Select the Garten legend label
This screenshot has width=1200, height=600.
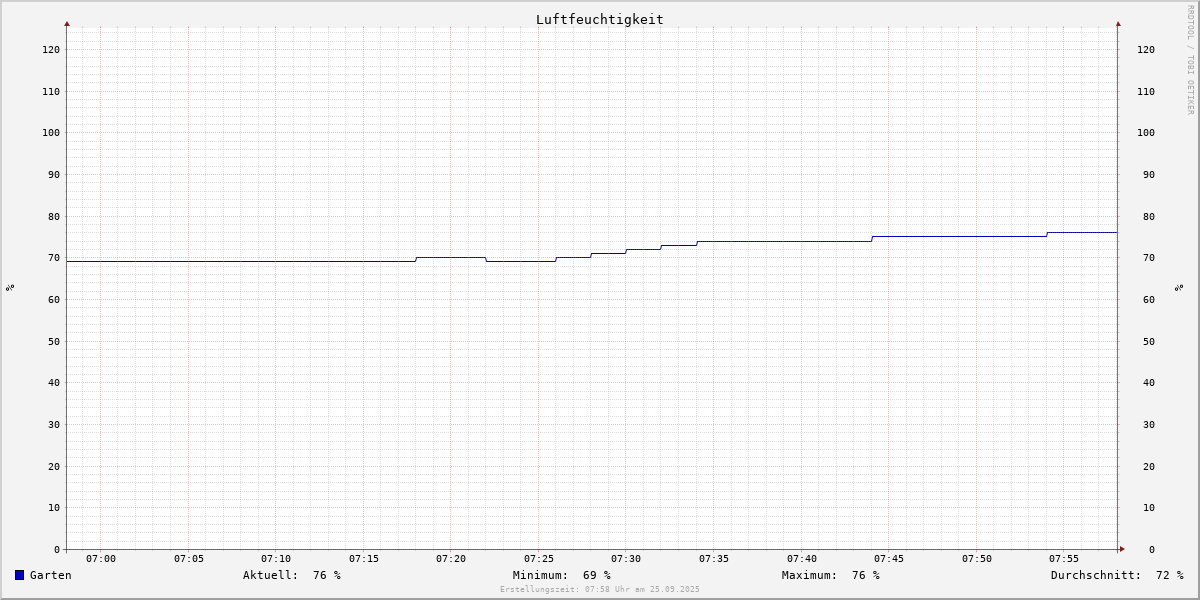(x=50, y=575)
